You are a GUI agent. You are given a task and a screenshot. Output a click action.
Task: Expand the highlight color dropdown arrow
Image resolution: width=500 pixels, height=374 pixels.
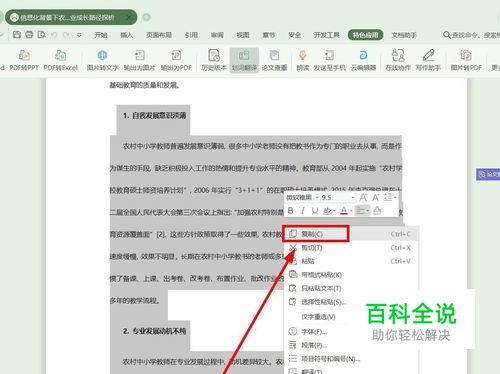(334, 211)
